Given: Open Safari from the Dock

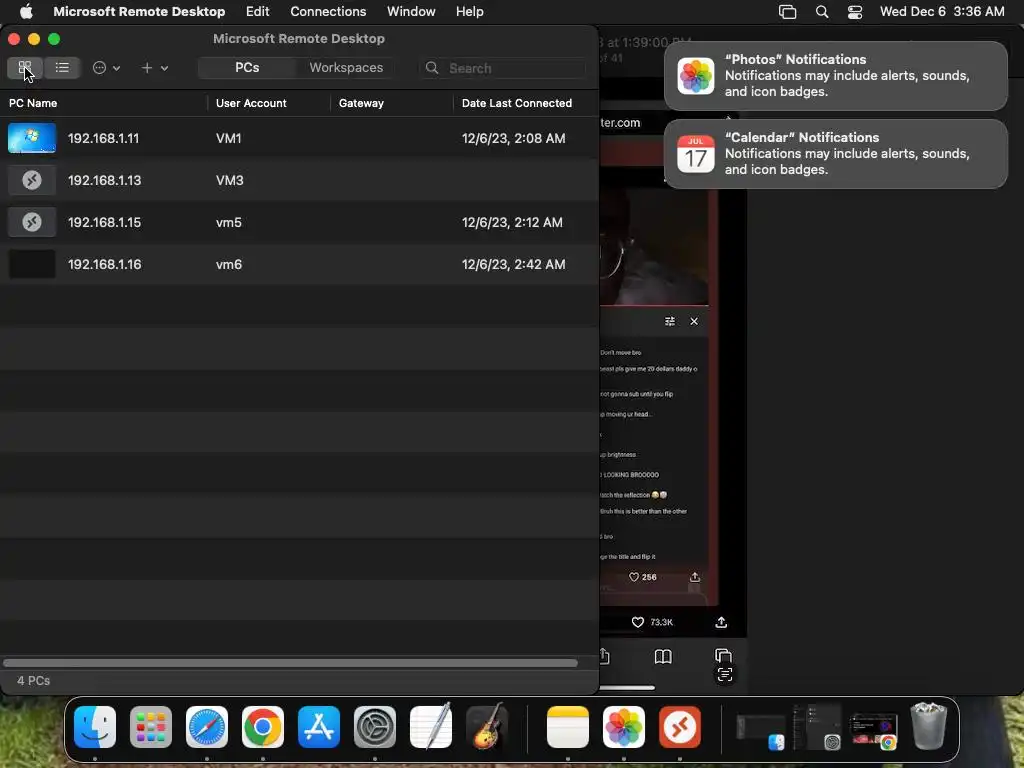Looking at the screenshot, I should point(207,727).
